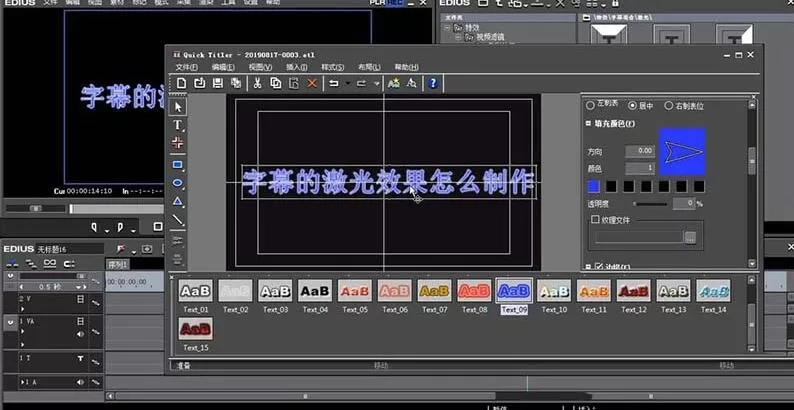The image size is (794, 410).
Task: Open the Redo history dropdown arrow
Action: click(x=376, y=84)
